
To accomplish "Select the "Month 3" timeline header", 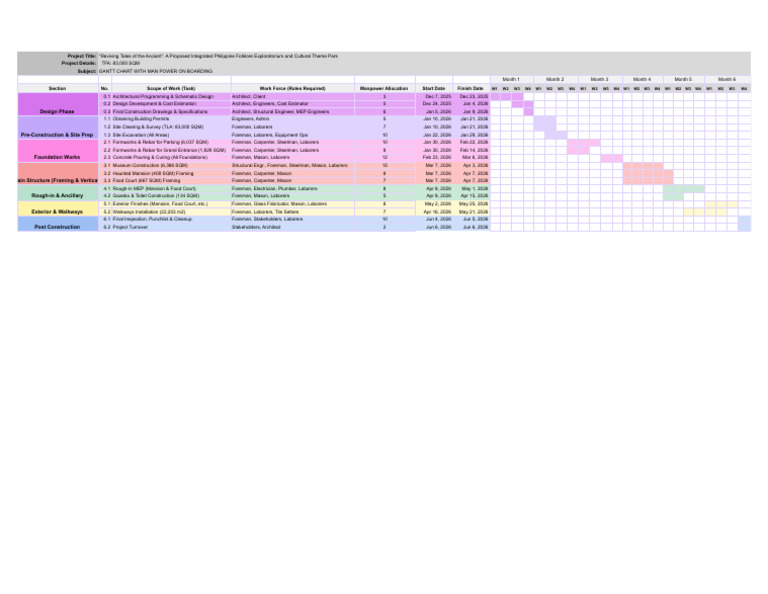I will [x=600, y=79].
